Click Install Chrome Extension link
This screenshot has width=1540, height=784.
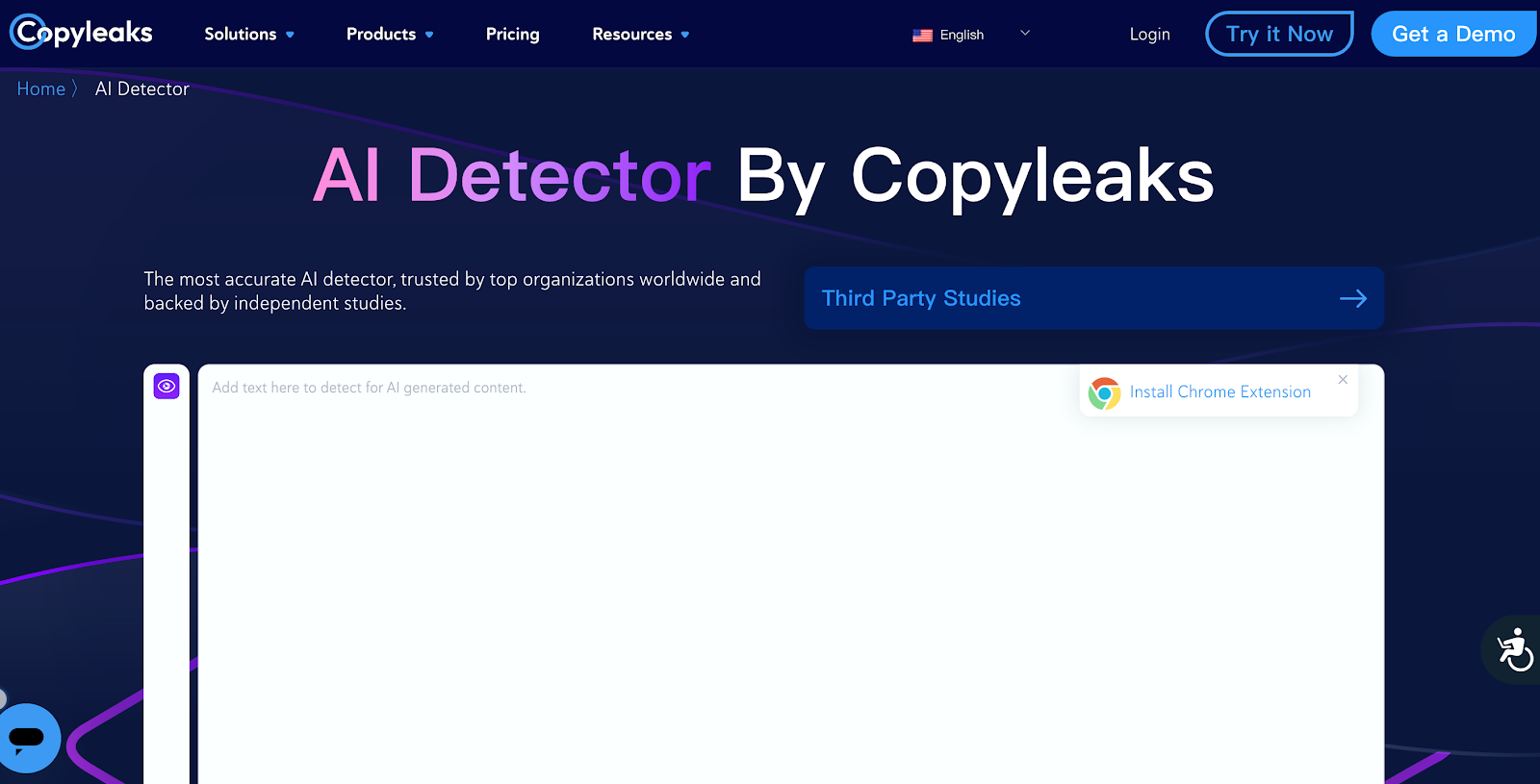click(1220, 392)
